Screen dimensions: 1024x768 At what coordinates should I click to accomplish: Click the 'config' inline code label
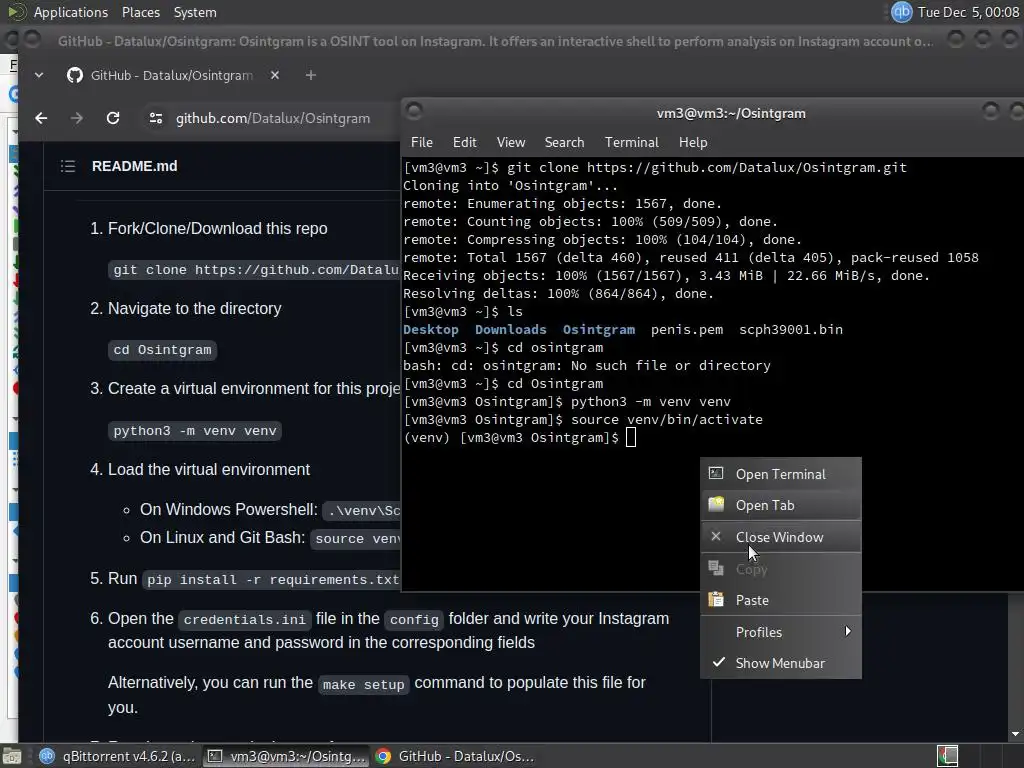pos(414,619)
